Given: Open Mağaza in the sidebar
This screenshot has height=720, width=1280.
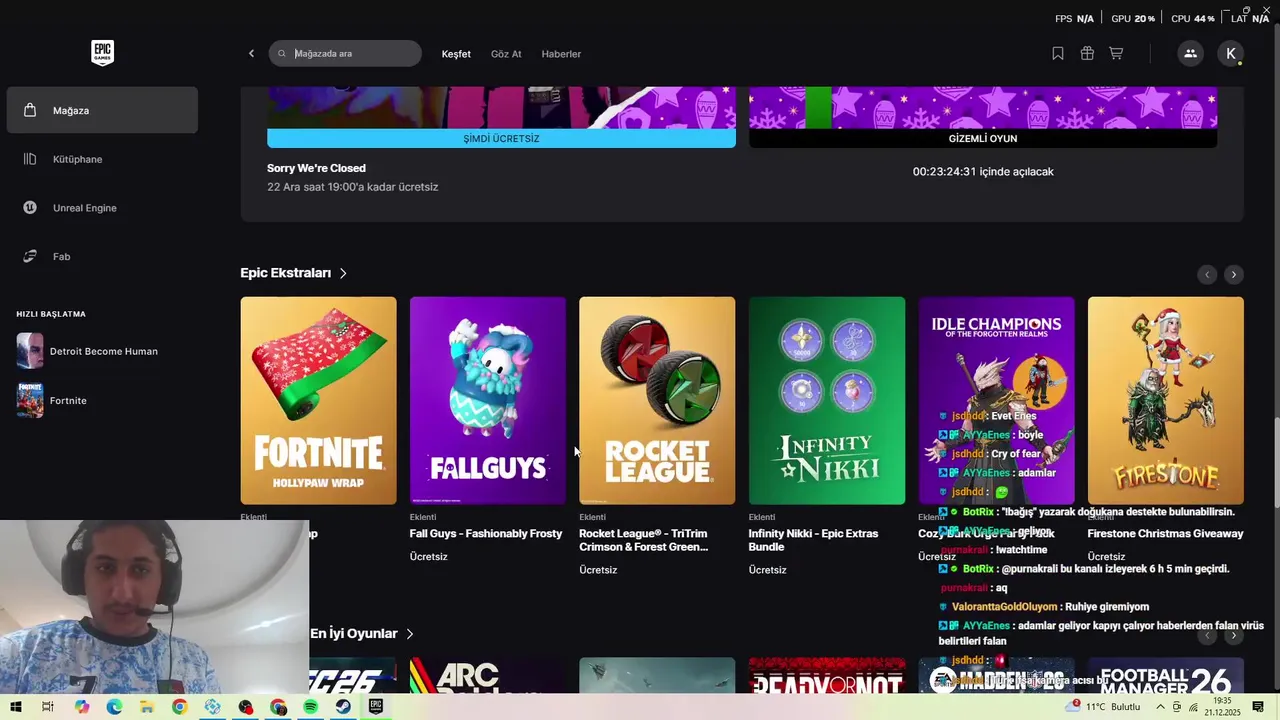Looking at the screenshot, I should [102, 110].
